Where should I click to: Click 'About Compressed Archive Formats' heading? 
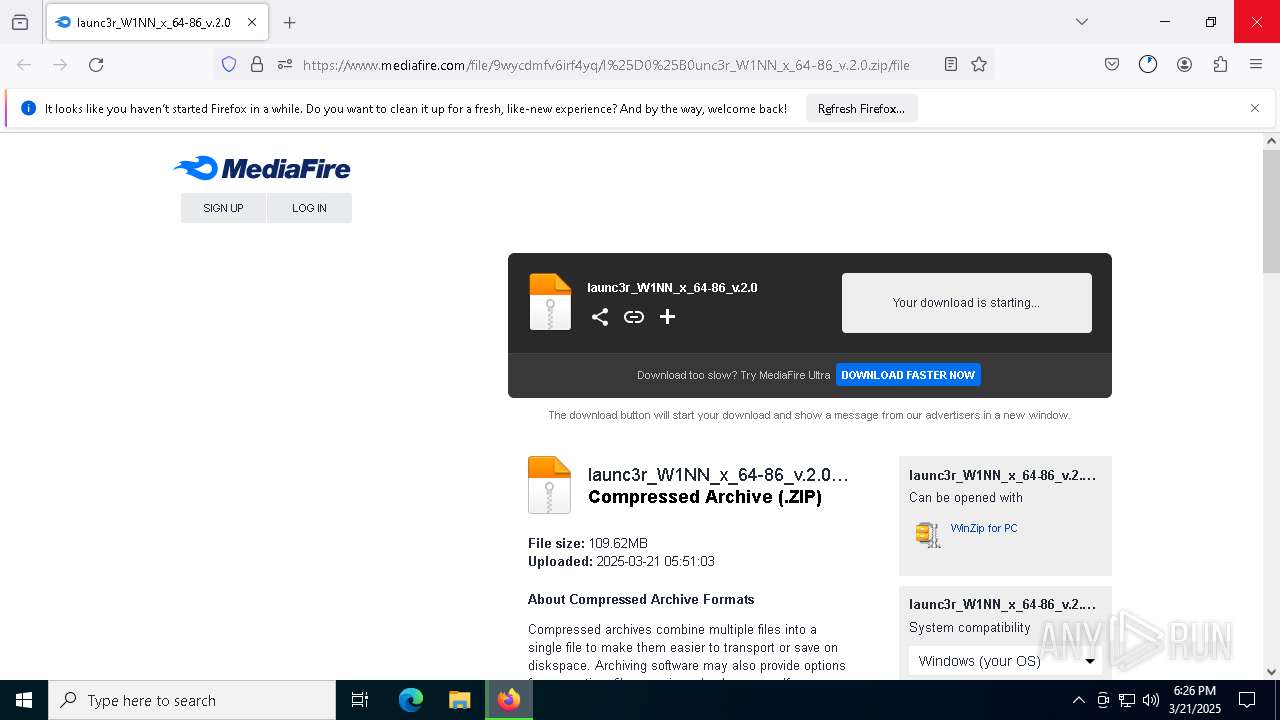click(x=641, y=600)
